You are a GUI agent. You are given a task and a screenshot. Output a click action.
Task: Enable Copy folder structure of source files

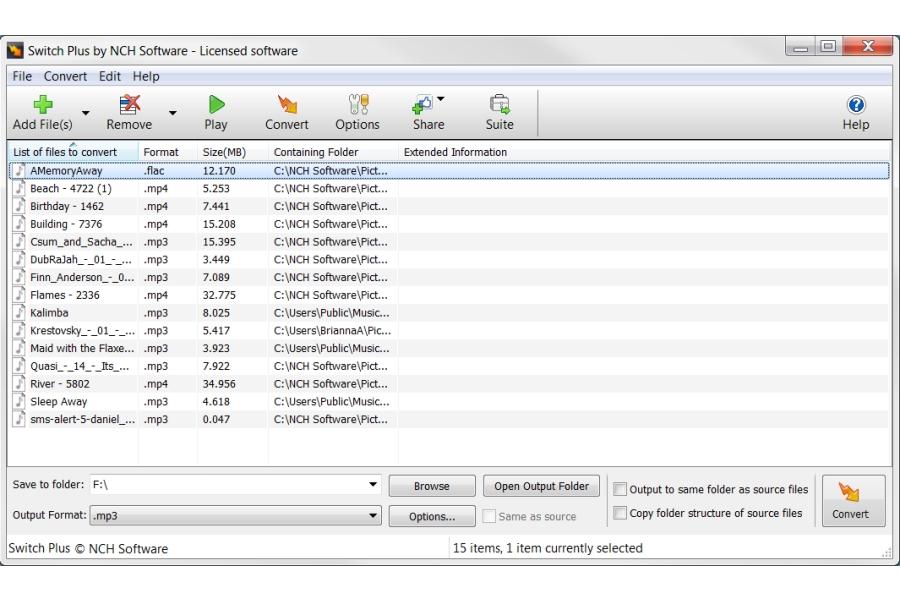coord(620,513)
